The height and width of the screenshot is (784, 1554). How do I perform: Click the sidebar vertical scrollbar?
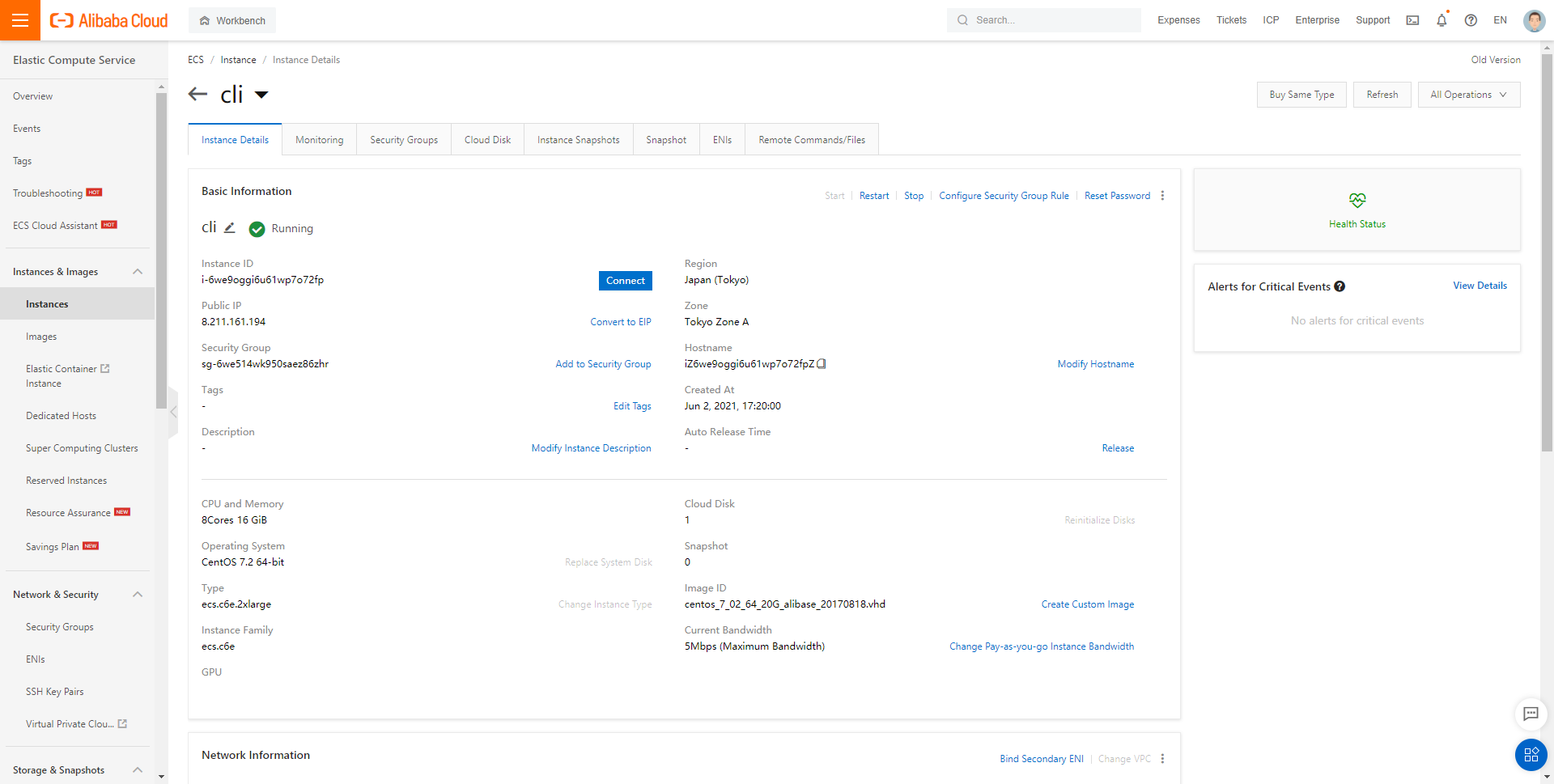pos(161,251)
